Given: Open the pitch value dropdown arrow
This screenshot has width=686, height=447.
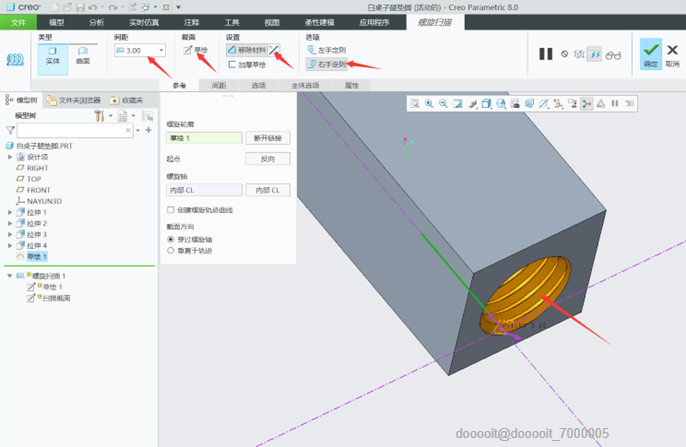Looking at the screenshot, I should click(161, 50).
